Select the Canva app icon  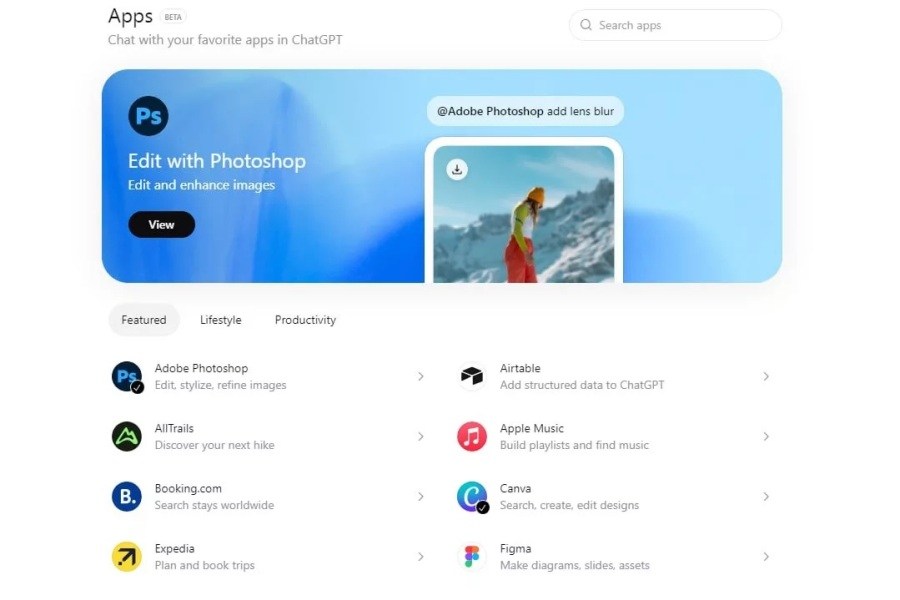472,497
